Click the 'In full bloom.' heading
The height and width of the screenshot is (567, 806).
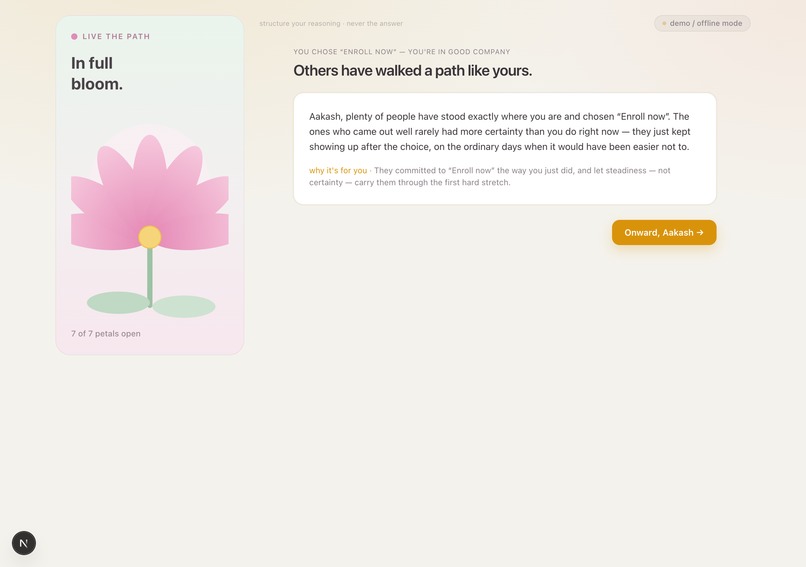(97, 73)
